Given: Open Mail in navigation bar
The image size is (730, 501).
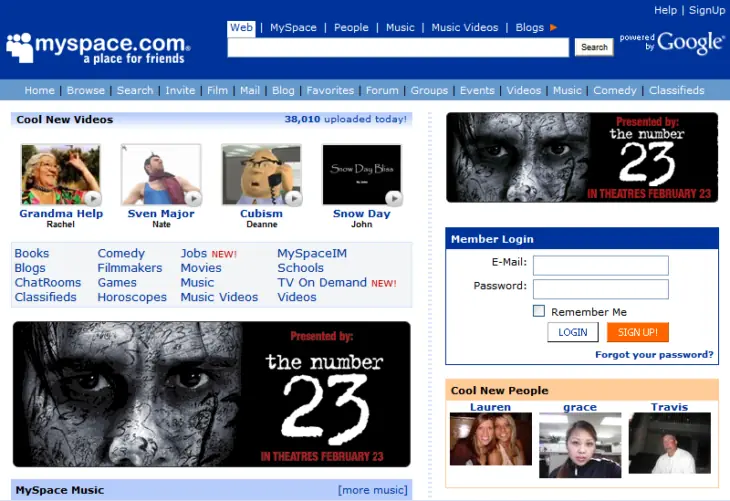Looking at the screenshot, I should (250, 90).
